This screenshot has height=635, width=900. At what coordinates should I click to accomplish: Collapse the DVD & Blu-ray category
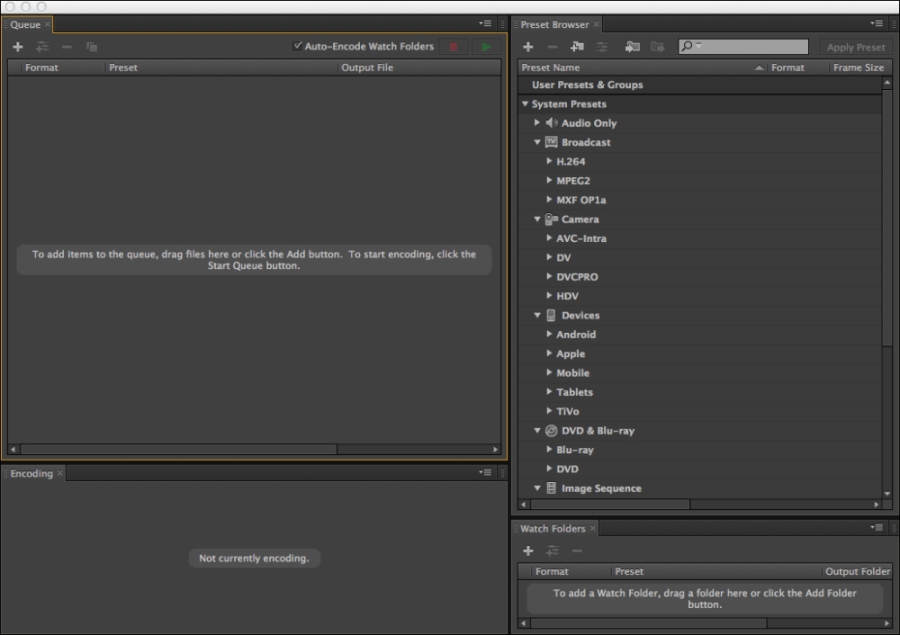click(537, 430)
